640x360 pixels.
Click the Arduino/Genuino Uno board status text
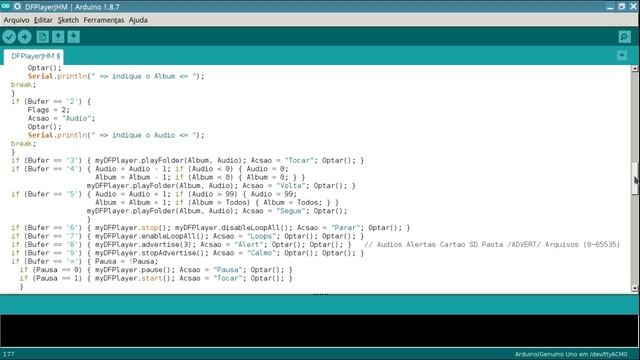pyautogui.click(x=571, y=354)
